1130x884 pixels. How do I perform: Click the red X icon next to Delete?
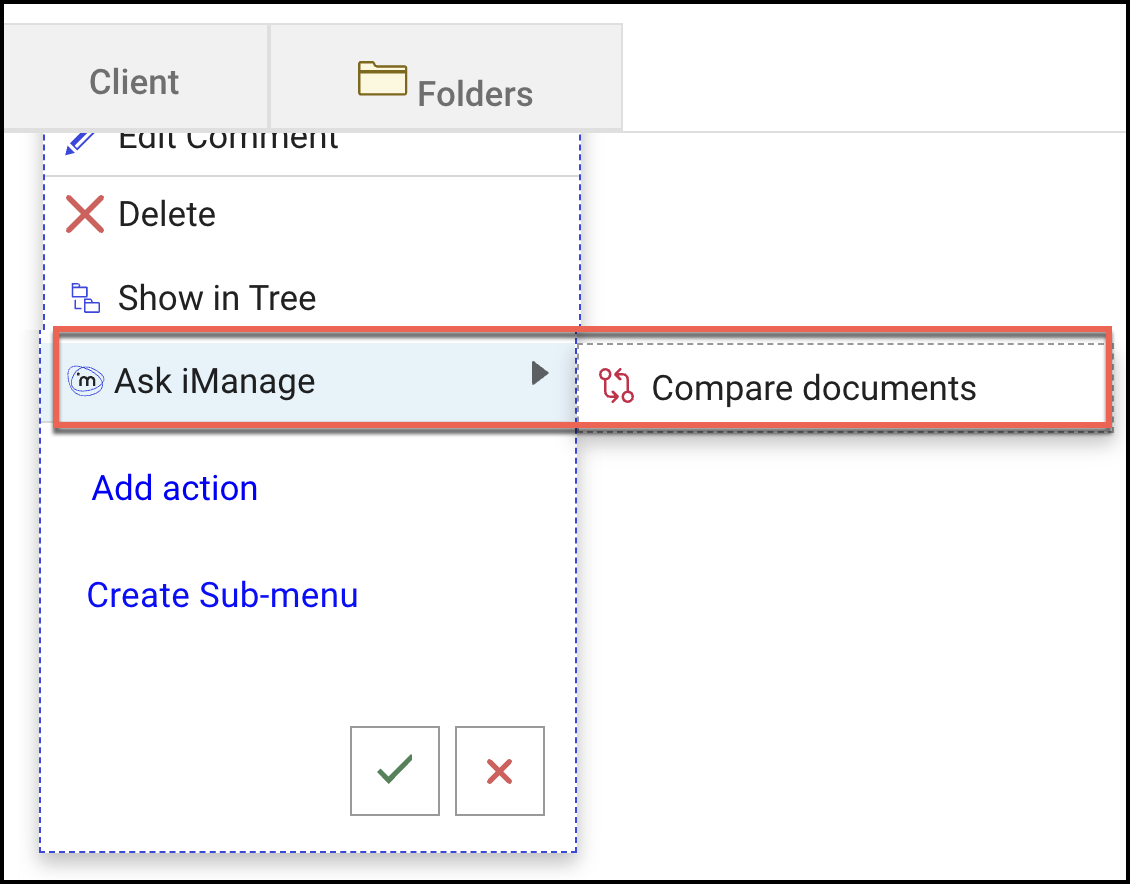[85, 214]
